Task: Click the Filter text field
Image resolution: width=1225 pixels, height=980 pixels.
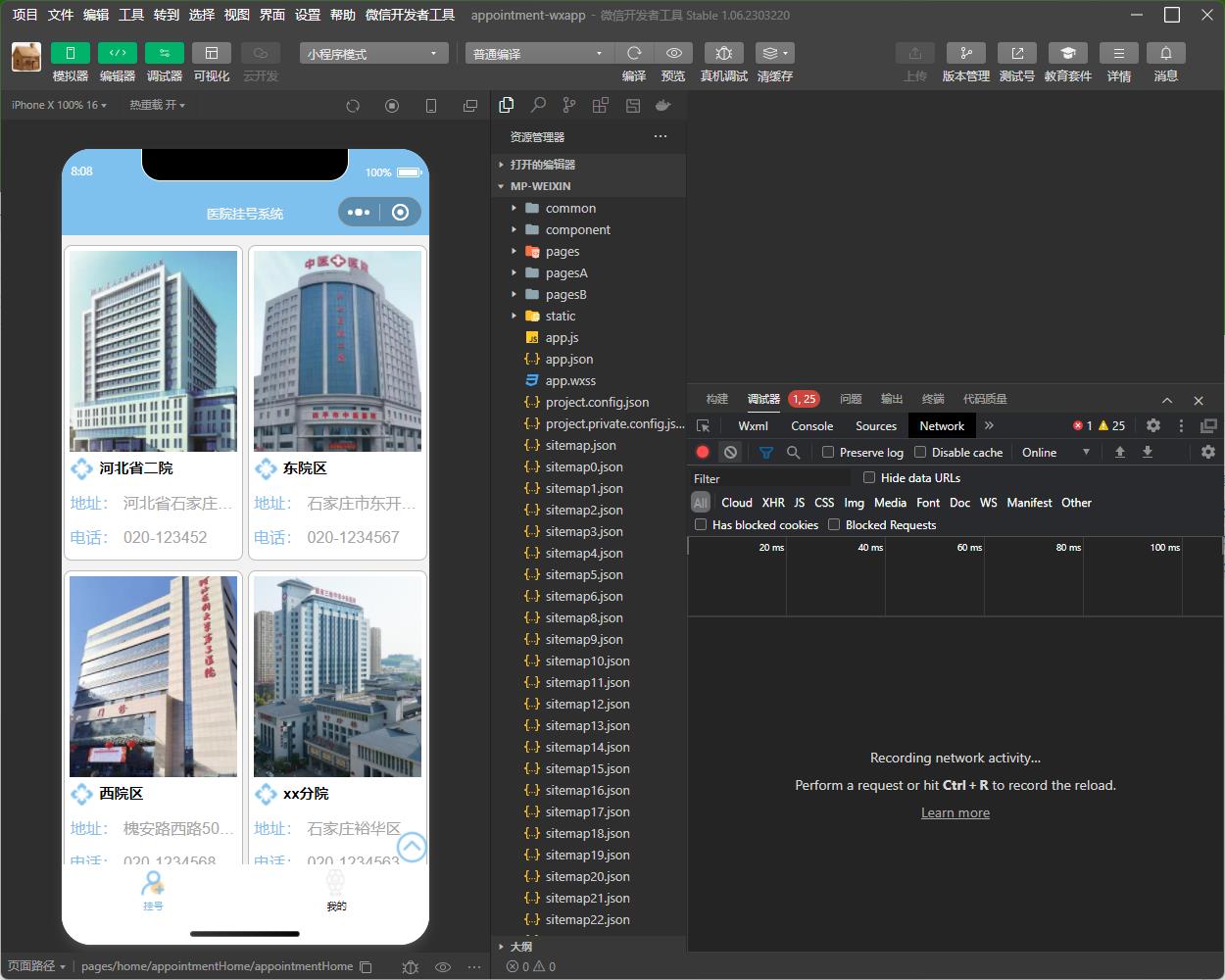Action: pos(770,478)
